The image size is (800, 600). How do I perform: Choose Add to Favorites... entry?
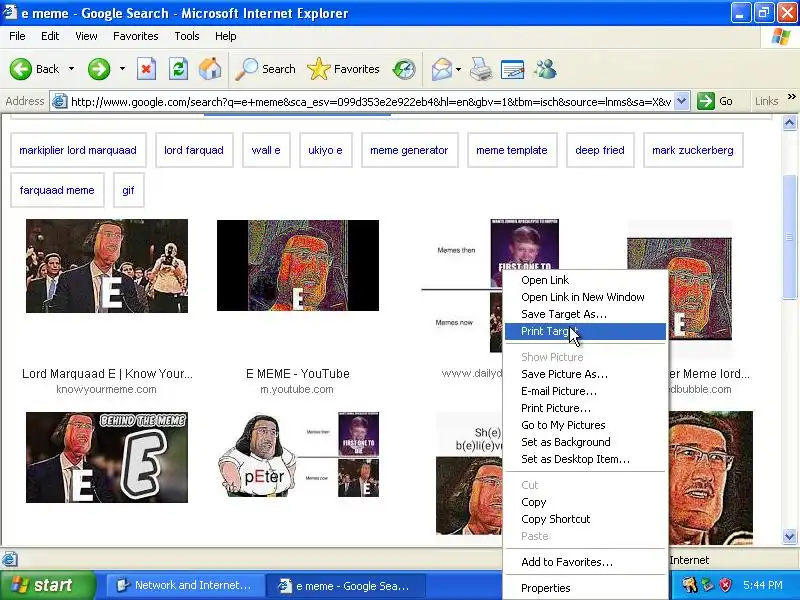pos(585,562)
